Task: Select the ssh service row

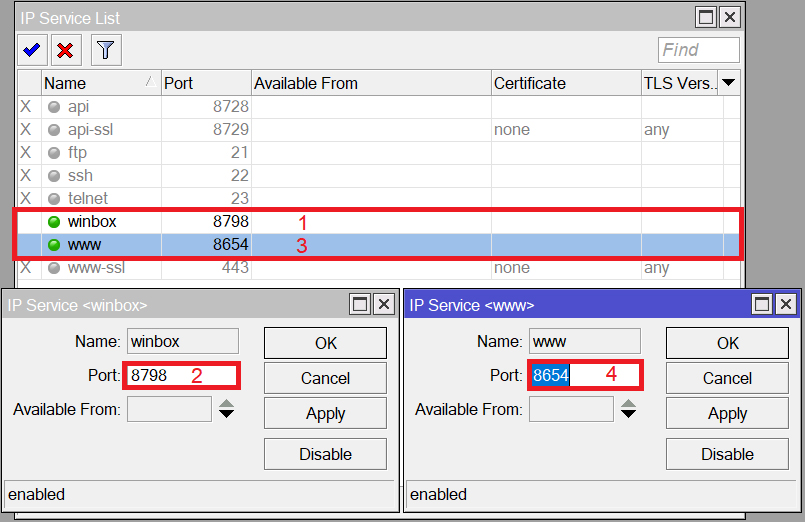Action: point(378,176)
